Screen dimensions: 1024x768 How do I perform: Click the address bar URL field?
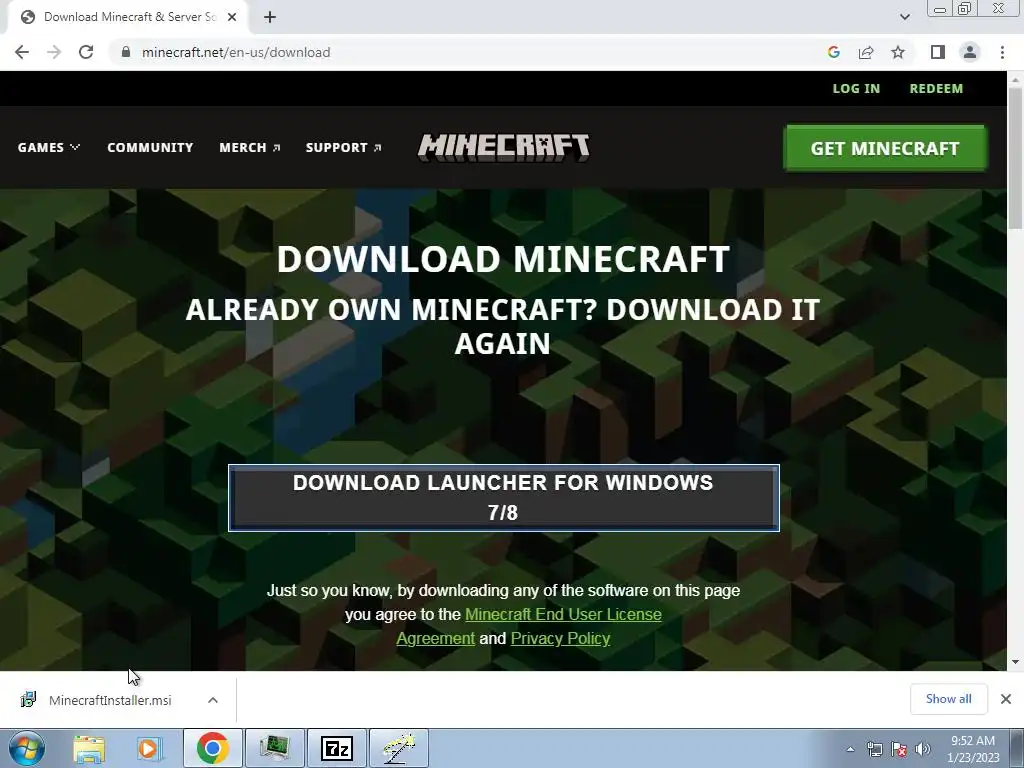tap(470, 52)
